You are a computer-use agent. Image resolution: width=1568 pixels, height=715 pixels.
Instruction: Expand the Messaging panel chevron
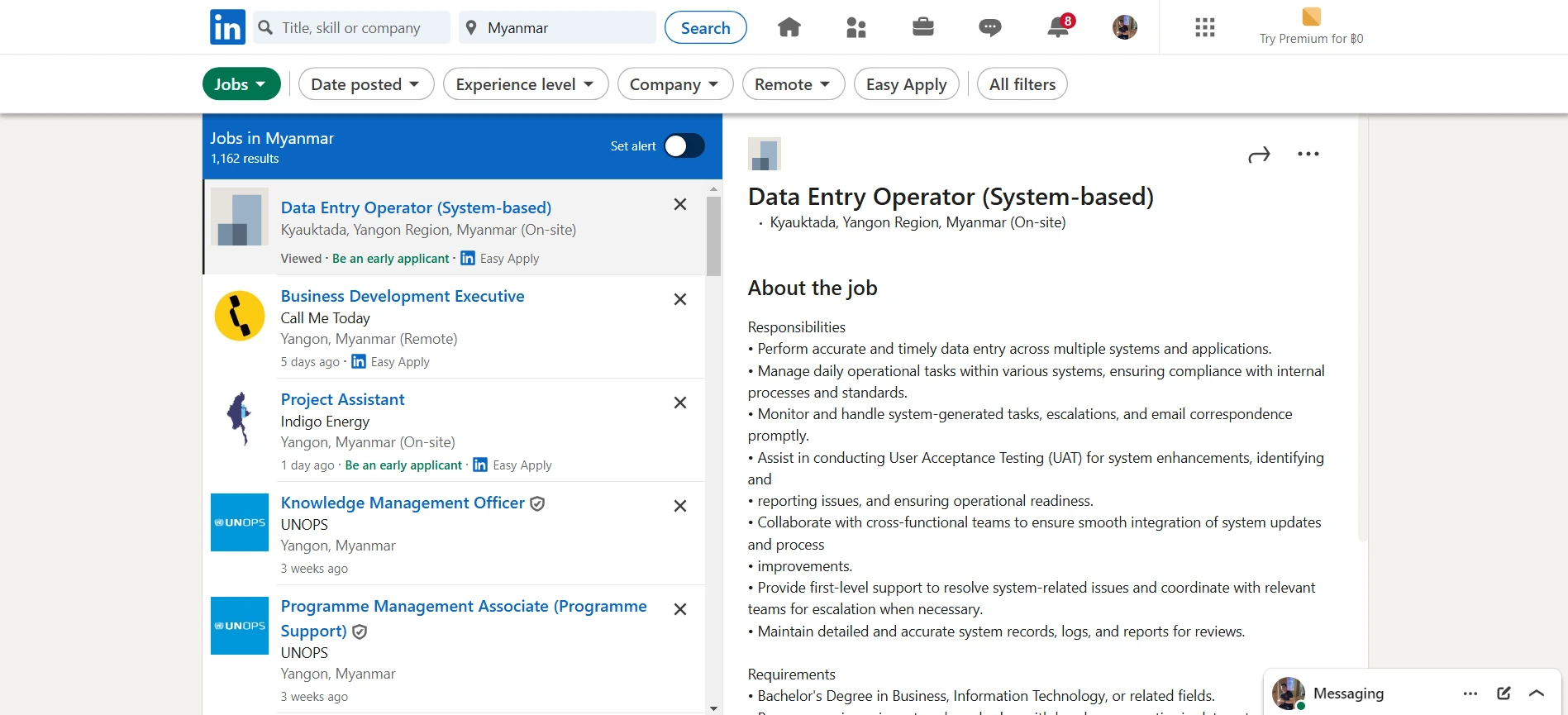(x=1537, y=694)
